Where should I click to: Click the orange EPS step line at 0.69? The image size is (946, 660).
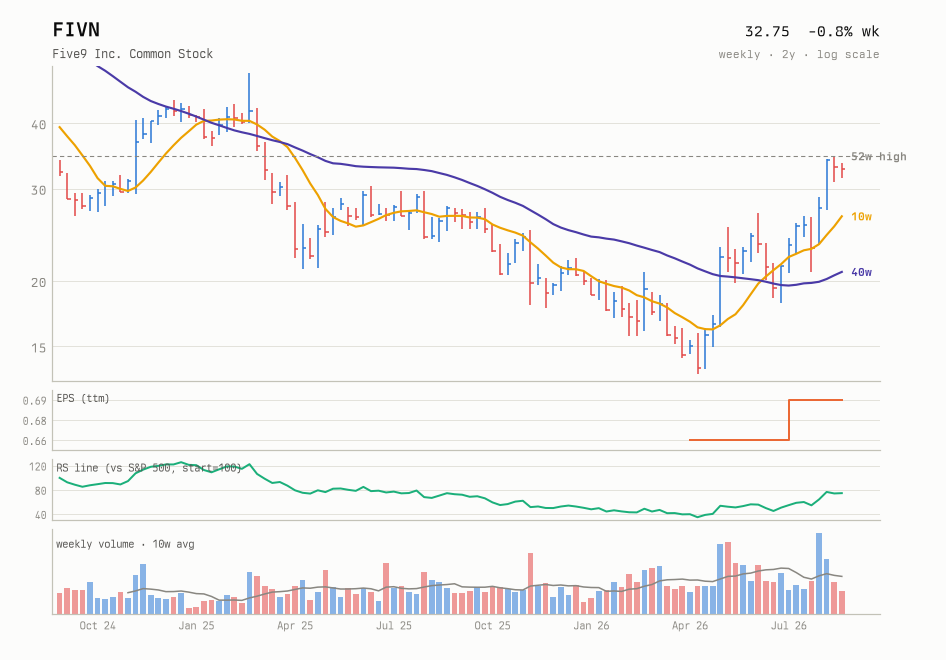[816, 400]
